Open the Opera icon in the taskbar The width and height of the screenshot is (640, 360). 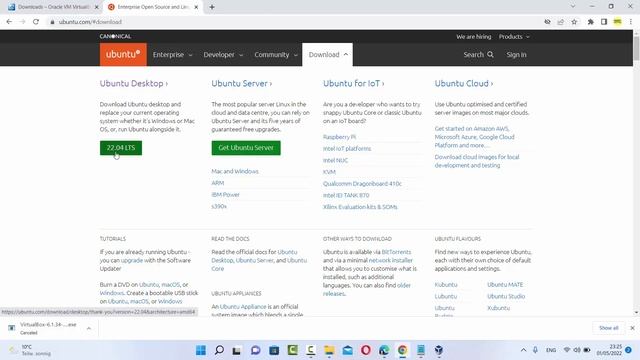[x=366, y=350]
